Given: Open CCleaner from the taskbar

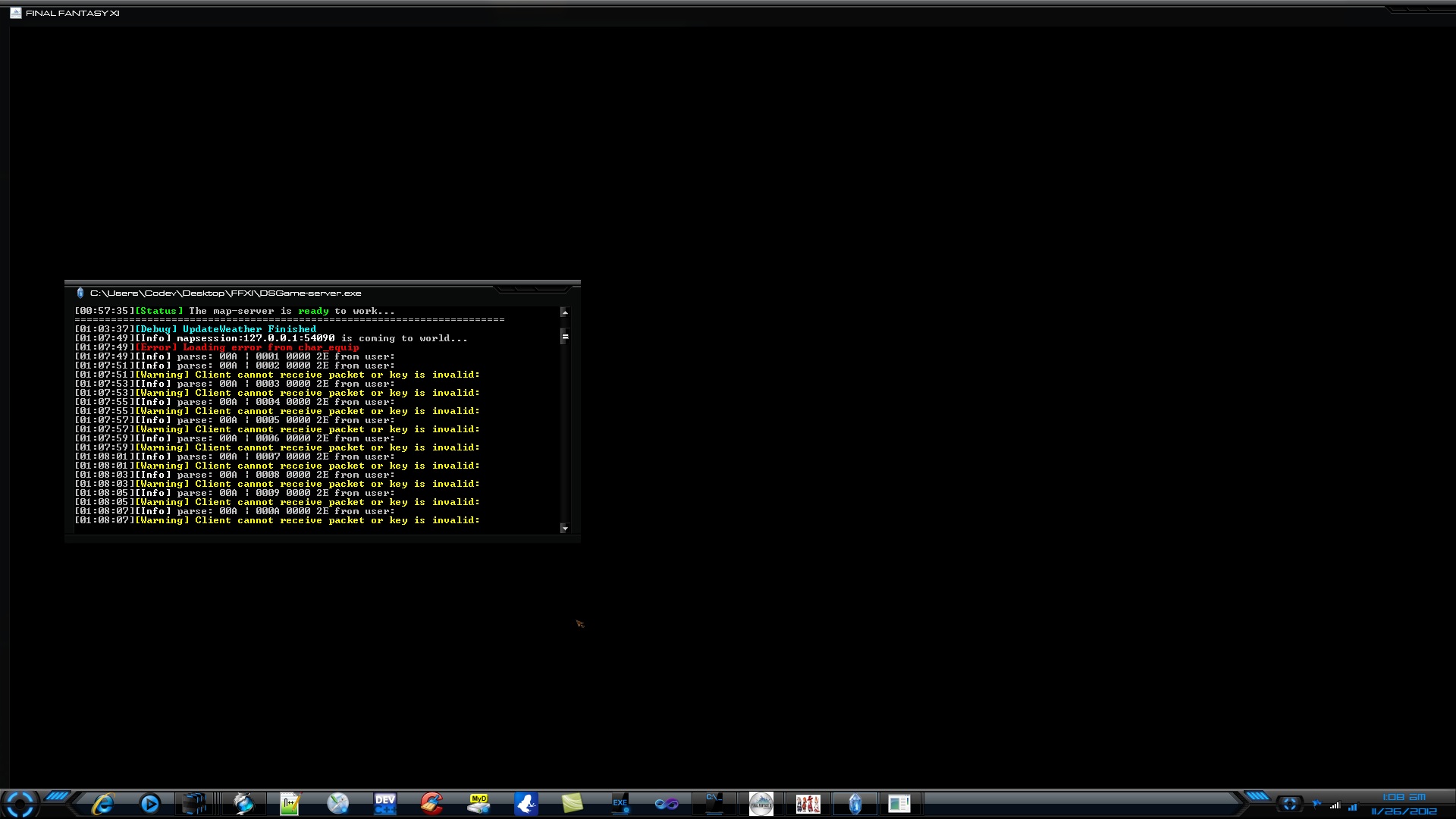Looking at the screenshot, I should [431, 804].
